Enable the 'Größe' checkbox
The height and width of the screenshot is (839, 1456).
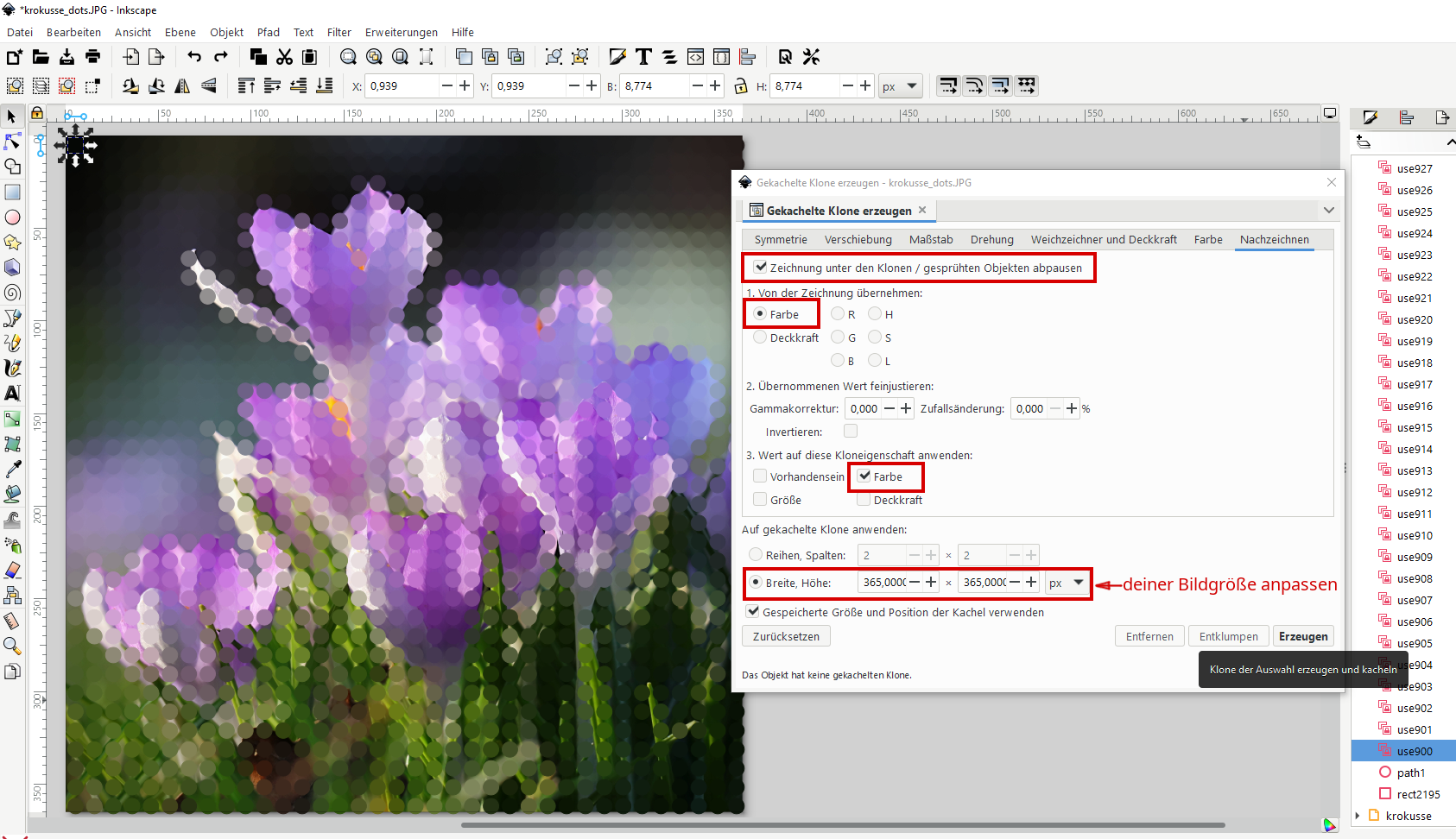760,500
